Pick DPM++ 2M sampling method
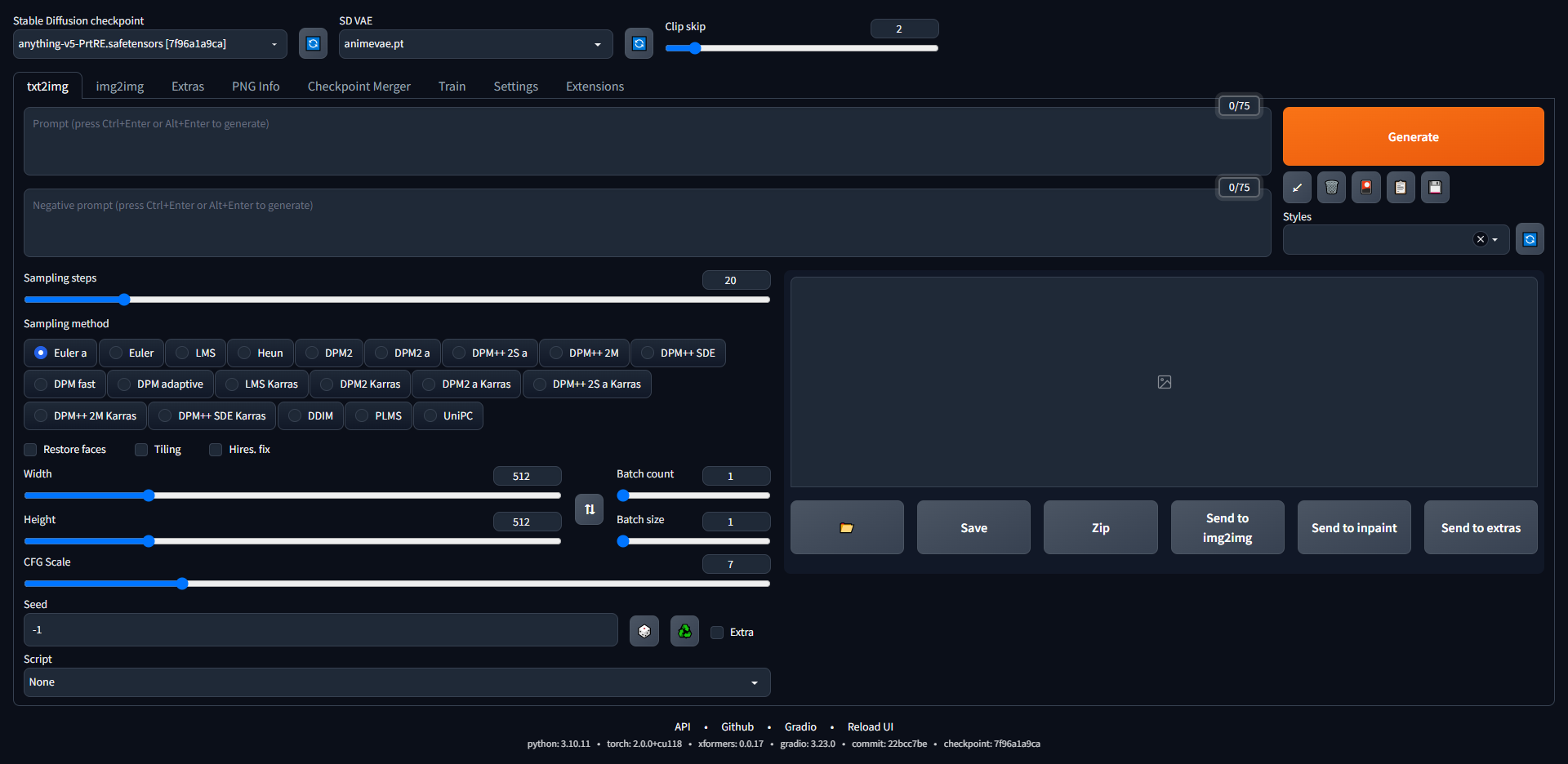1568x764 pixels. (584, 353)
